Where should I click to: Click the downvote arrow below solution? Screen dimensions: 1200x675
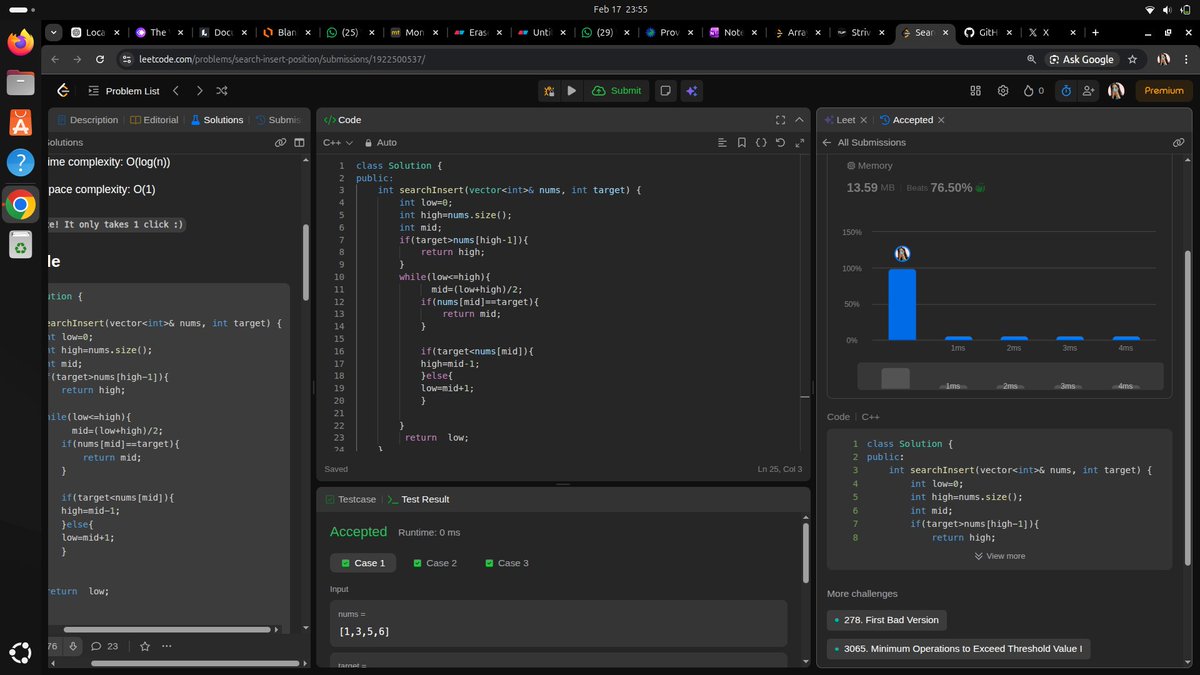click(x=73, y=646)
